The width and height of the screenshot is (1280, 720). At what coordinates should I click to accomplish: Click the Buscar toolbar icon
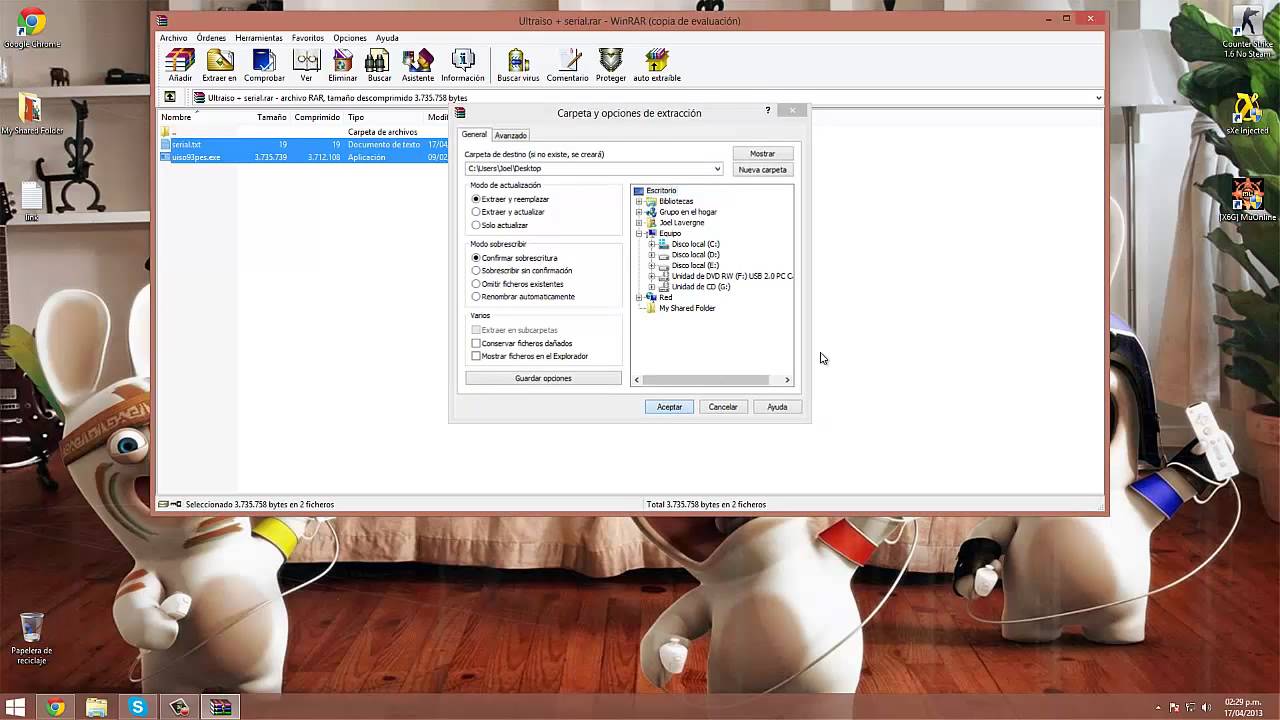pyautogui.click(x=379, y=65)
